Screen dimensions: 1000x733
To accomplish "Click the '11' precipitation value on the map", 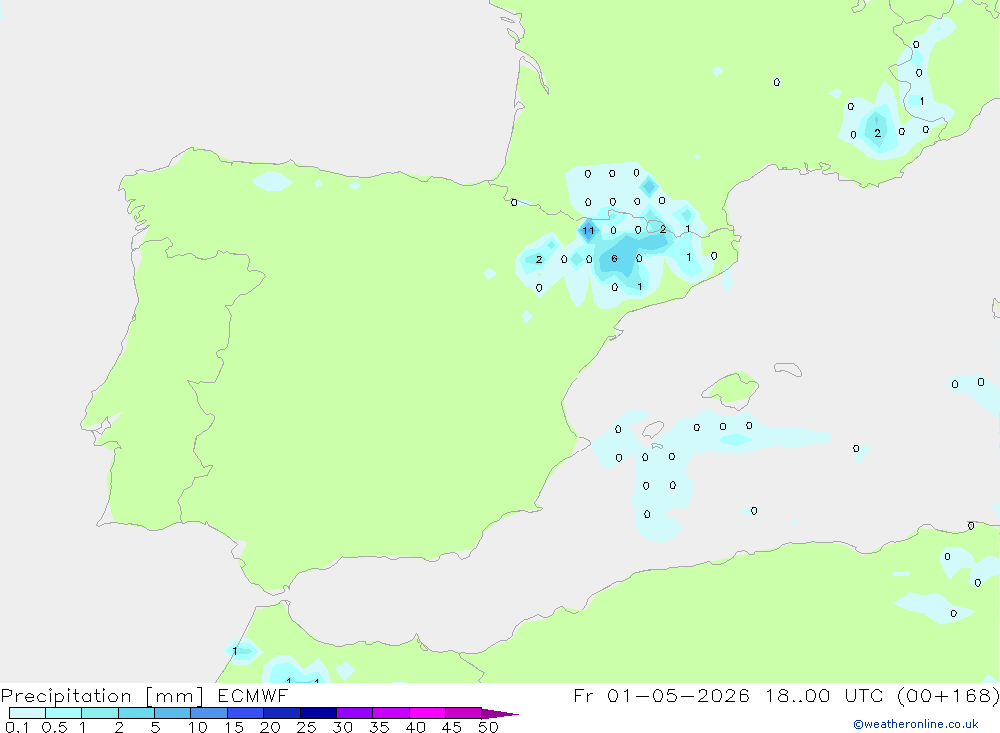I will point(588,231).
